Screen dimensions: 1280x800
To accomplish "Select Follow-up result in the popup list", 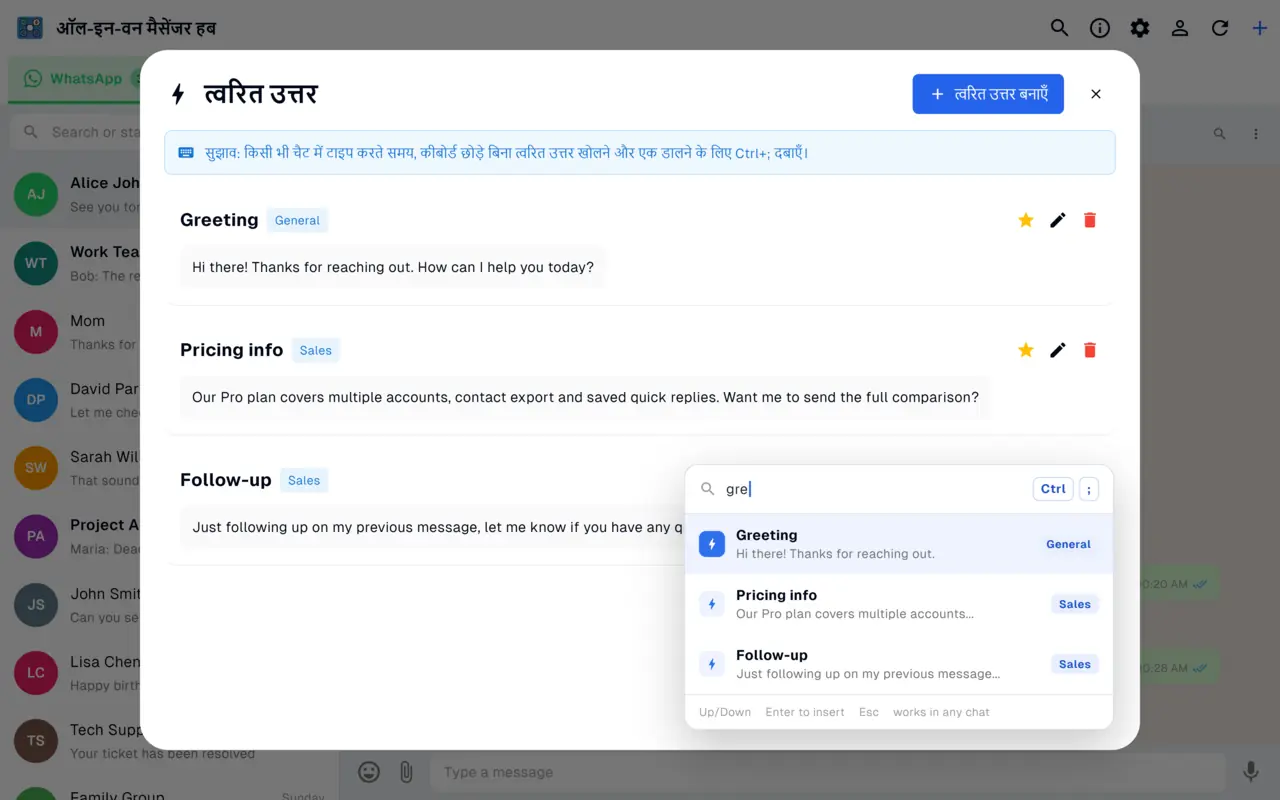I will click(x=899, y=664).
